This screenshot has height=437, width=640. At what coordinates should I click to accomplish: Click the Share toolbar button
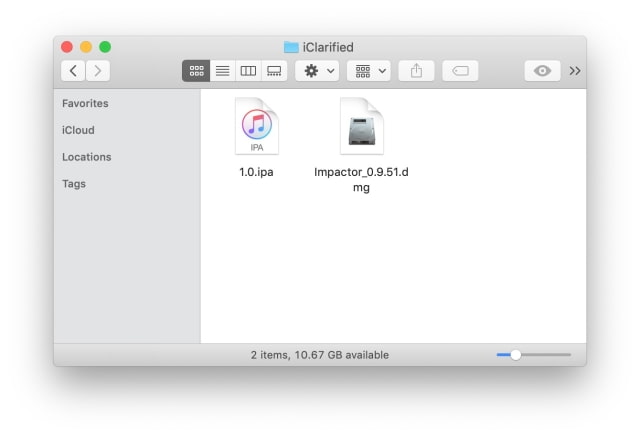point(416,71)
